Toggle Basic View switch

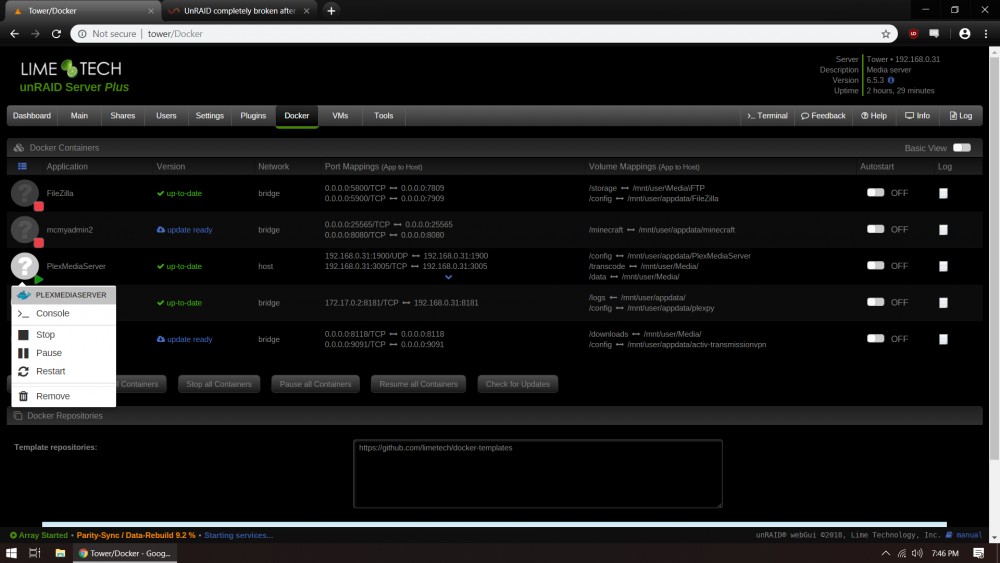pyautogui.click(x=962, y=148)
